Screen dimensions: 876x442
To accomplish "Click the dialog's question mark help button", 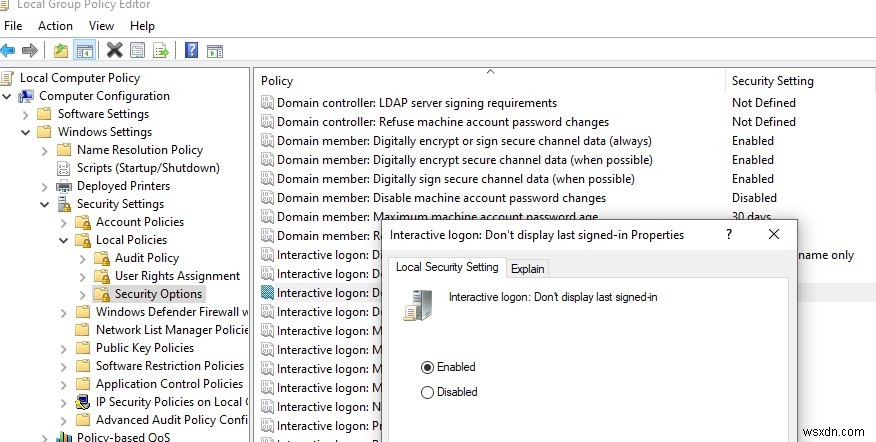I will point(728,234).
